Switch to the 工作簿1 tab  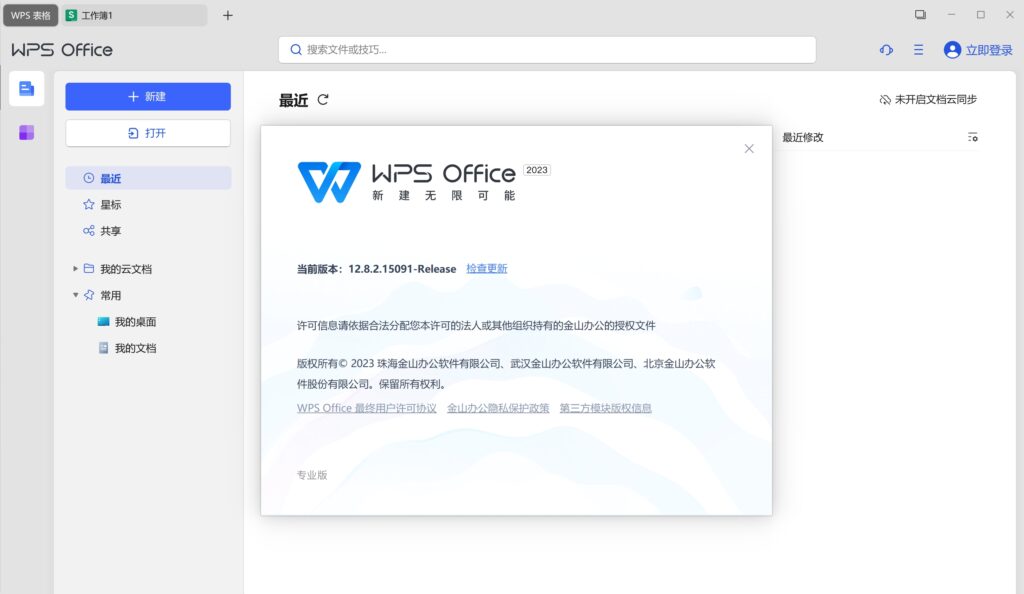tap(135, 15)
